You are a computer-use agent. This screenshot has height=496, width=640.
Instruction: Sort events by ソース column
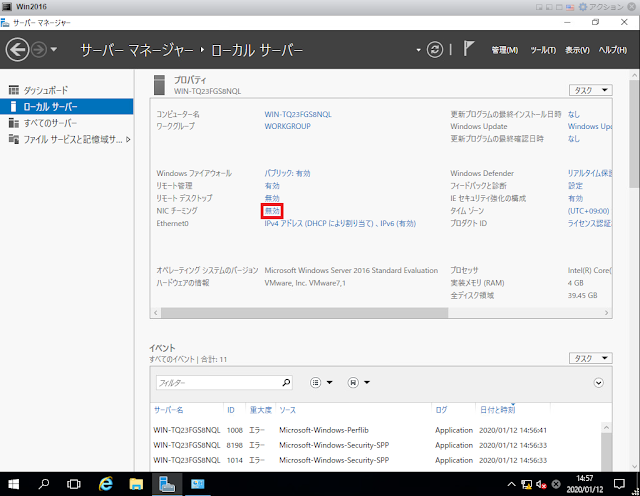click(x=287, y=410)
